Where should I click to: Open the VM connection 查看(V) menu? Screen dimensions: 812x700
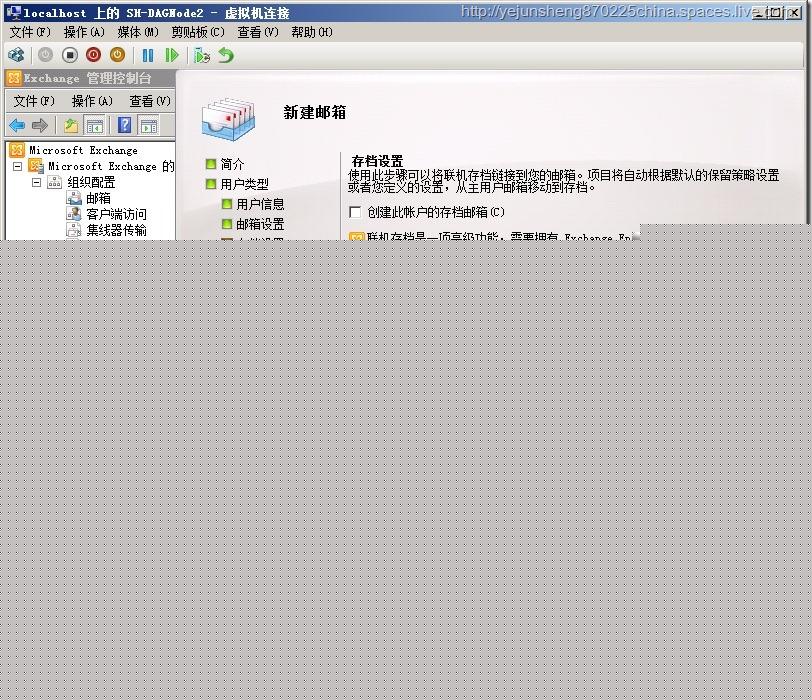[257, 32]
